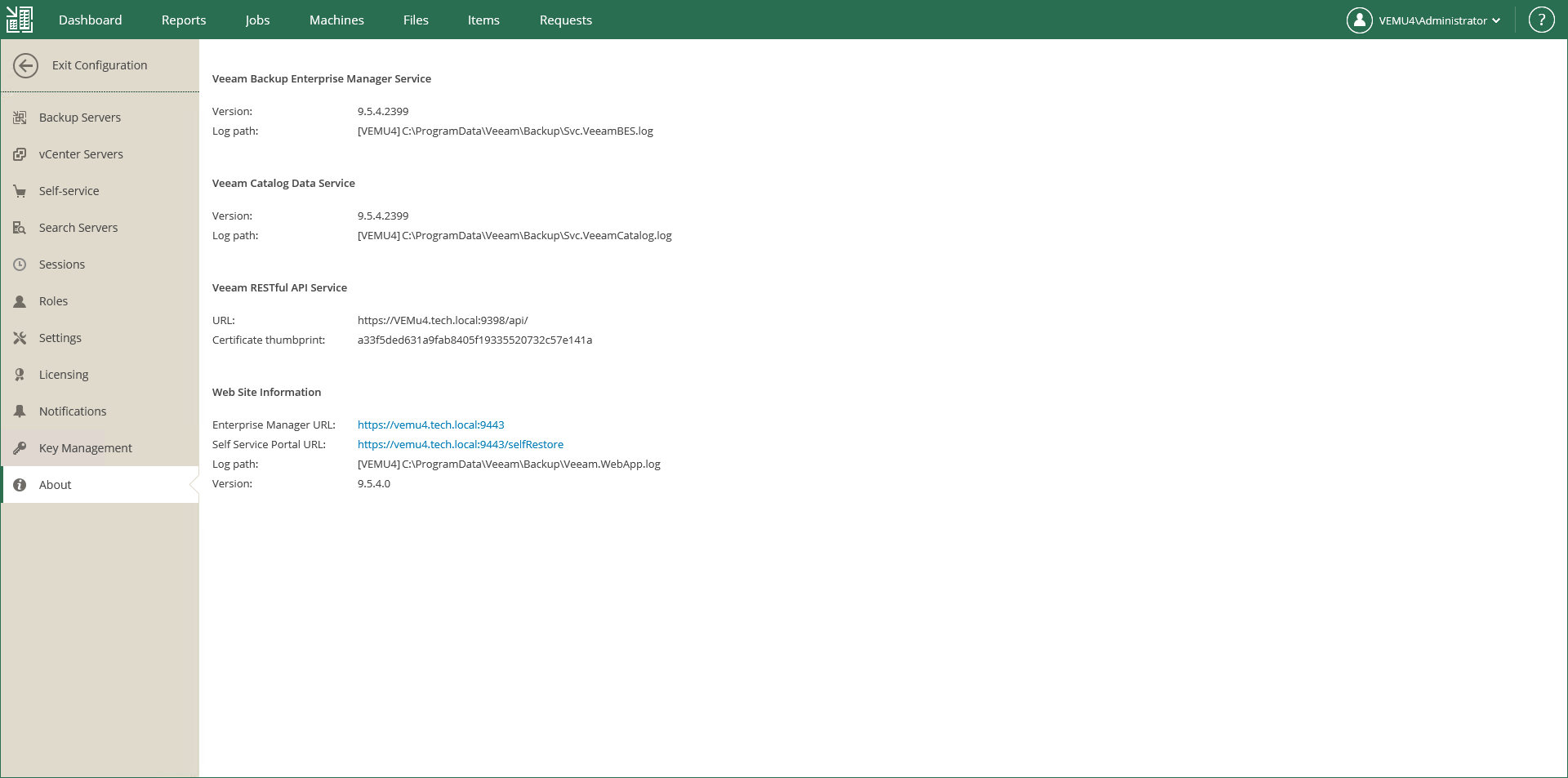Click the certificate thumbprint value
Image resolution: width=1568 pixels, height=778 pixels.
coord(475,340)
